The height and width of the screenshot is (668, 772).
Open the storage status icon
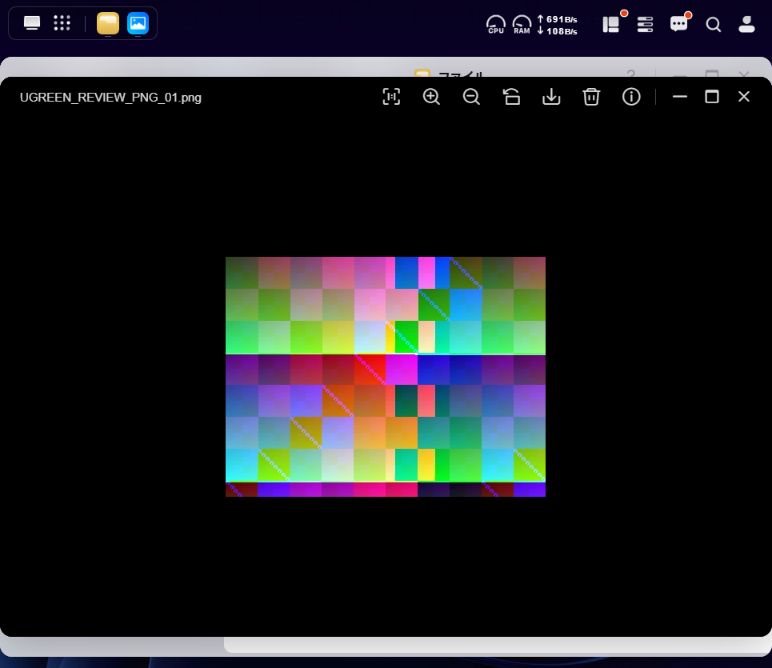[645, 24]
